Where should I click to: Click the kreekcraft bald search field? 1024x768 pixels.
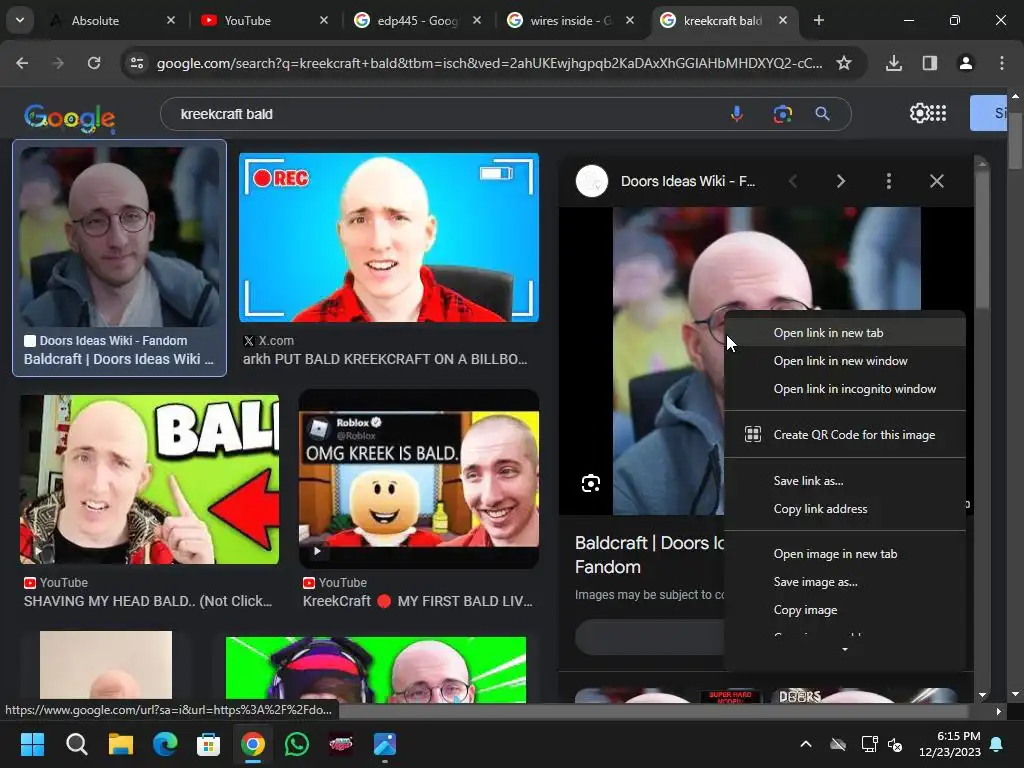click(x=444, y=114)
